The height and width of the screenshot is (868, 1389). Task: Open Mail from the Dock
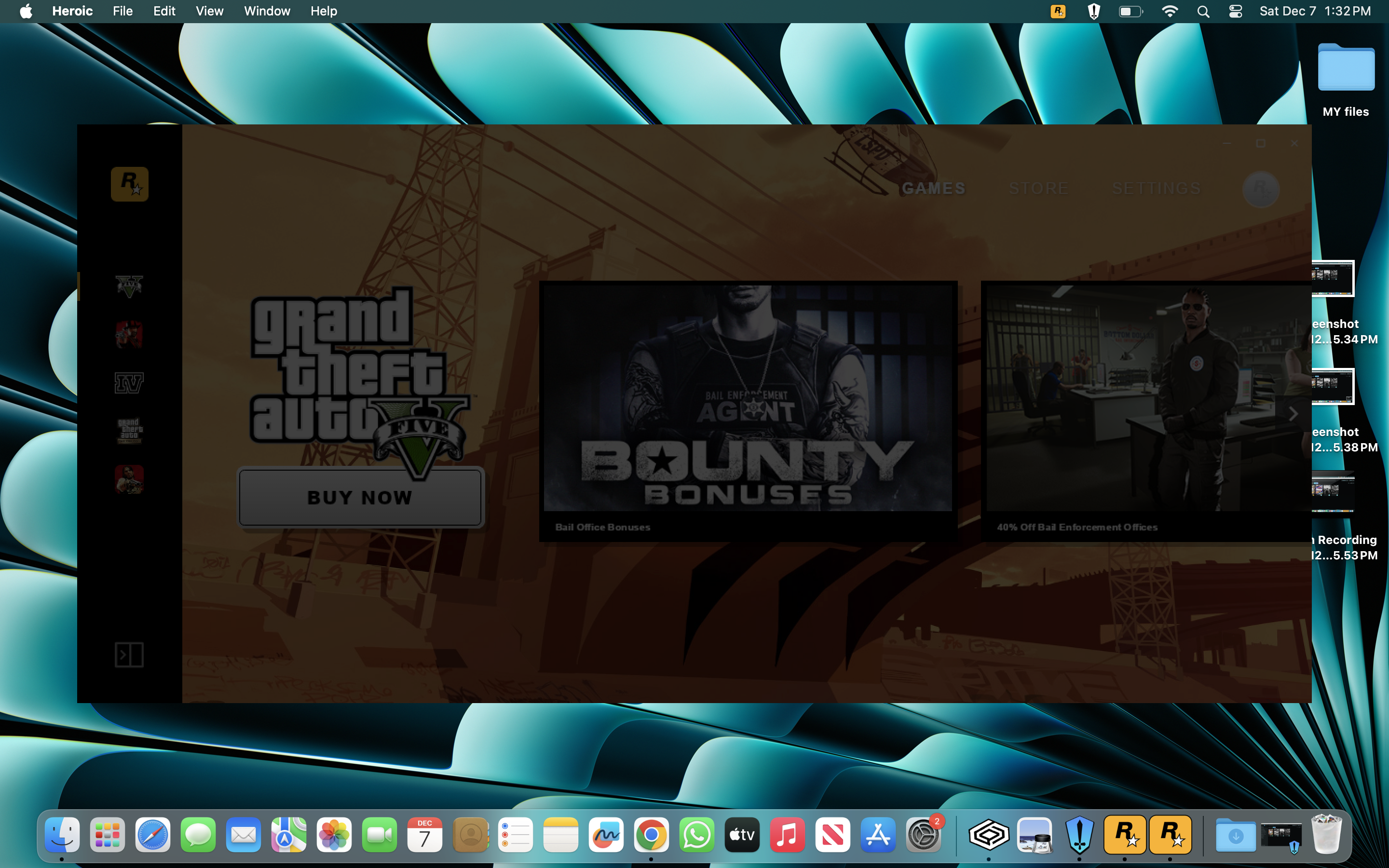pyautogui.click(x=244, y=835)
